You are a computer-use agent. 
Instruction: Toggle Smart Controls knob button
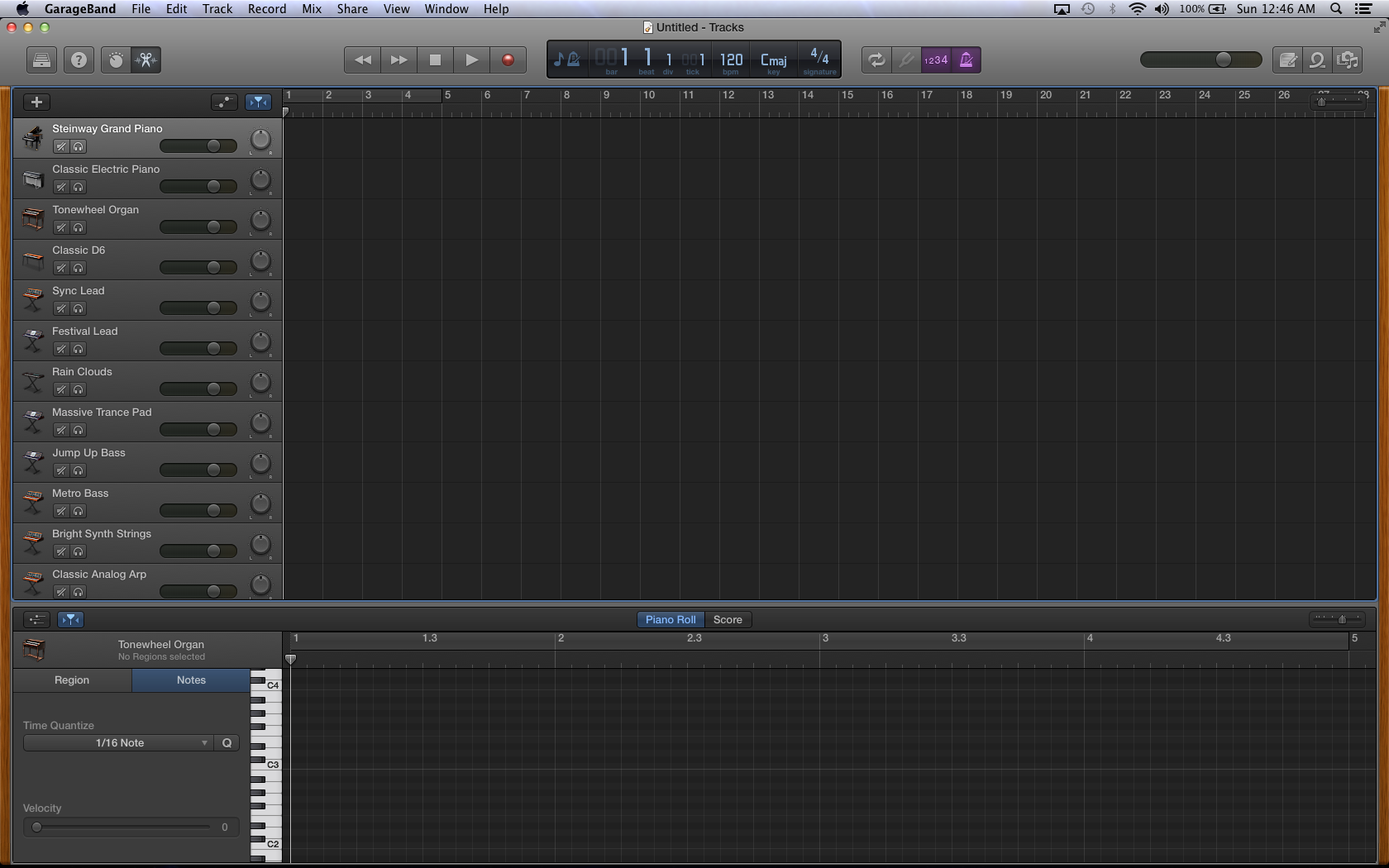coord(117,60)
